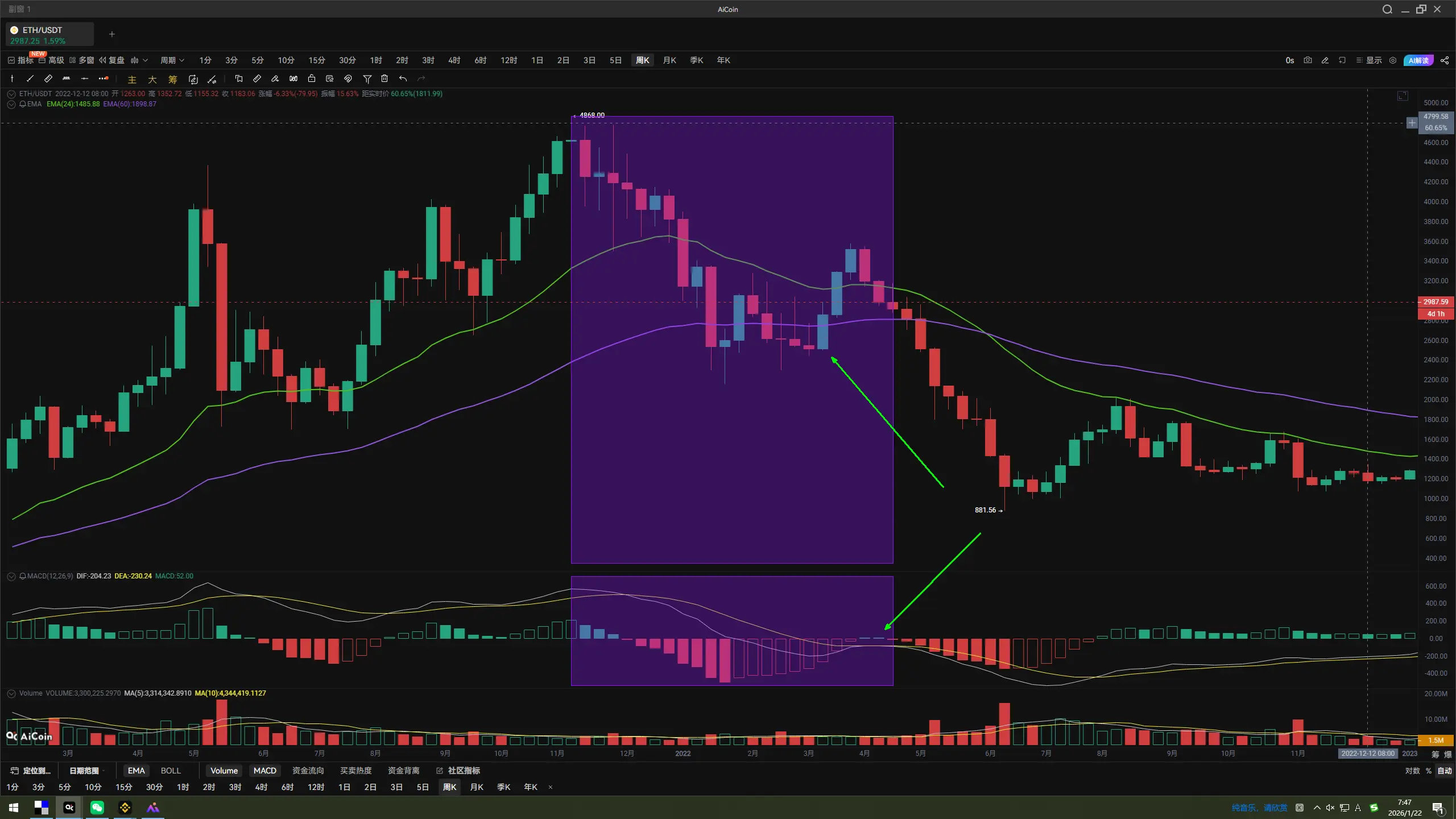
Task: Select the trend line drawing tool
Action: 30,79
